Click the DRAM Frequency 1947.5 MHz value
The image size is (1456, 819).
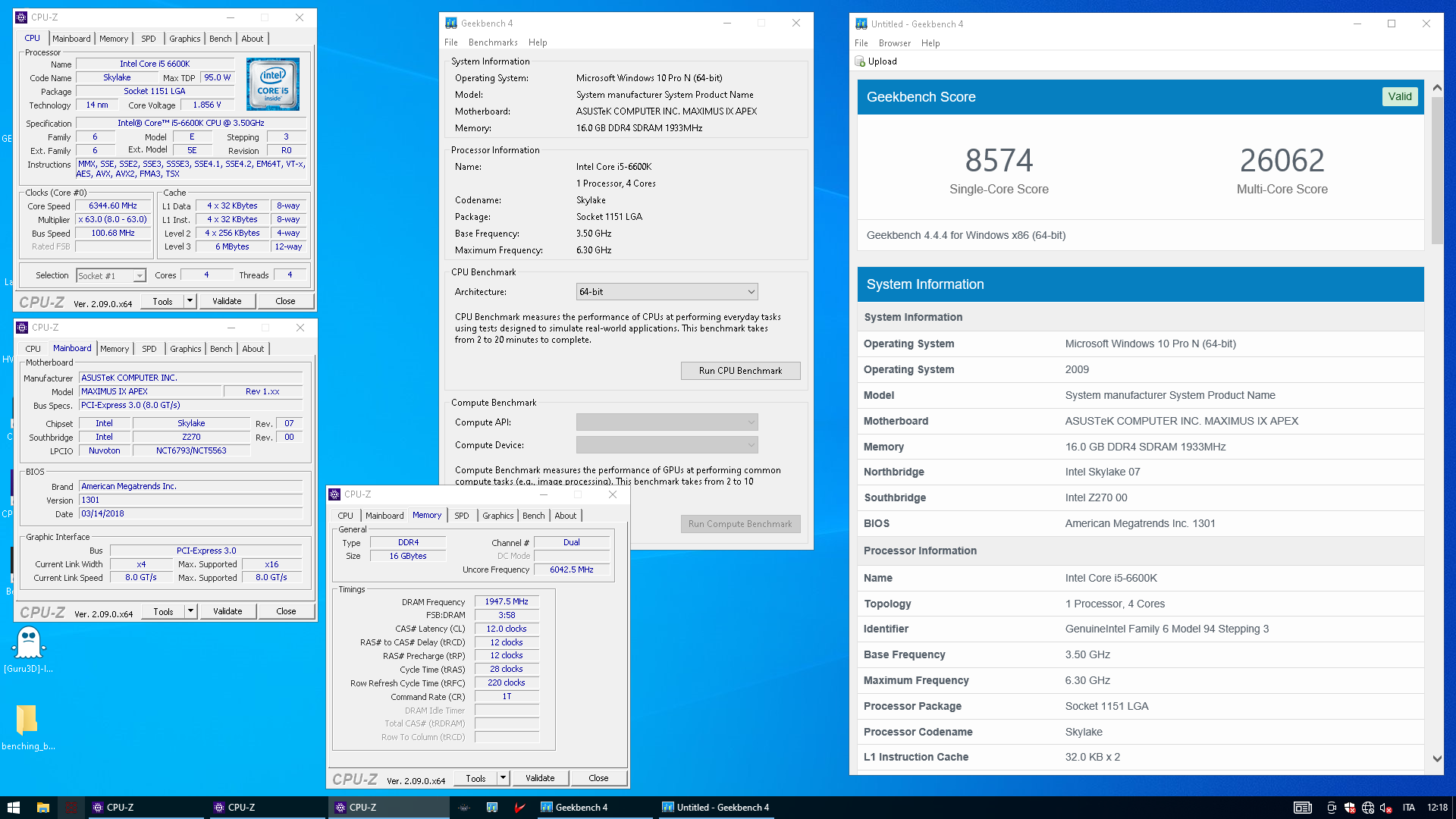pyautogui.click(x=507, y=601)
